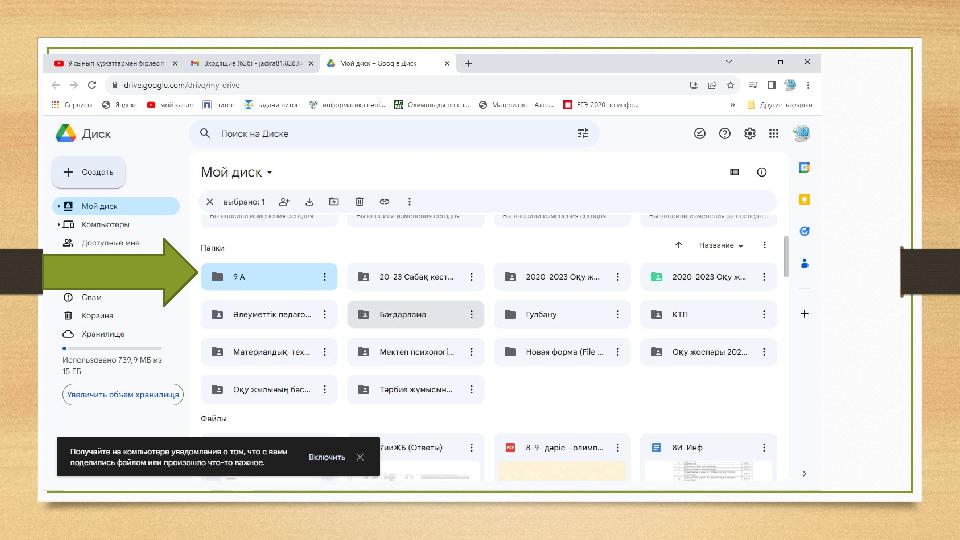The image size is (960, 540).
Task: Select the 9 А folder
Action: [x=269, y=277]
